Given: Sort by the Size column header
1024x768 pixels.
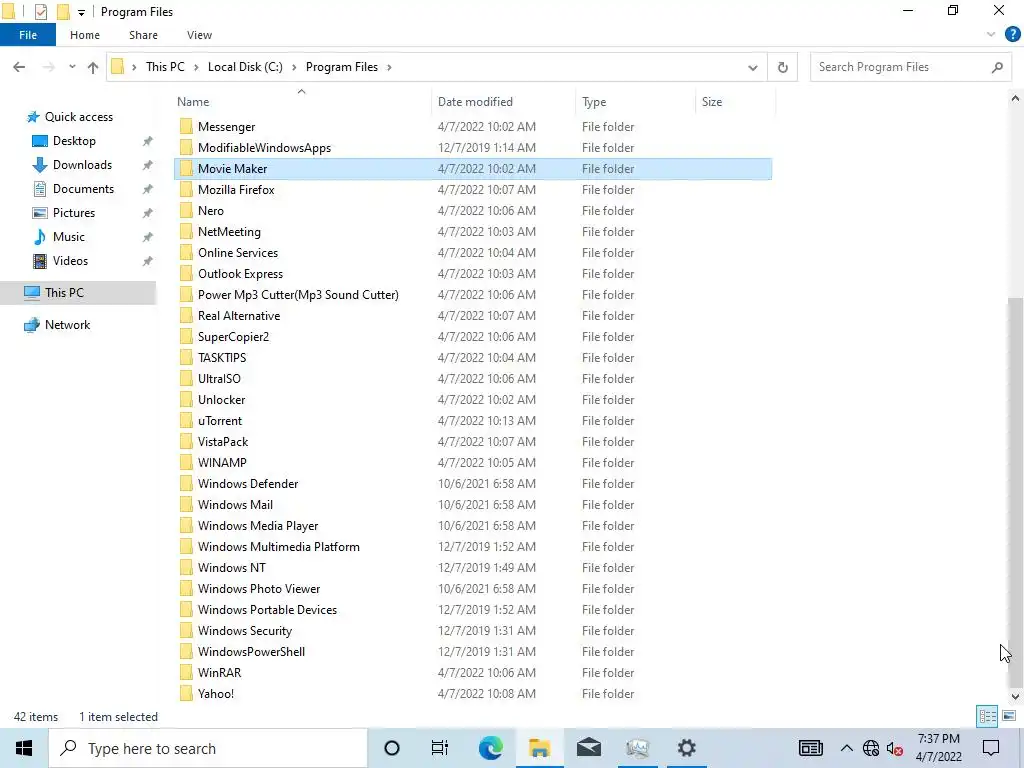Looking at the screenshot, I should 712,102.
